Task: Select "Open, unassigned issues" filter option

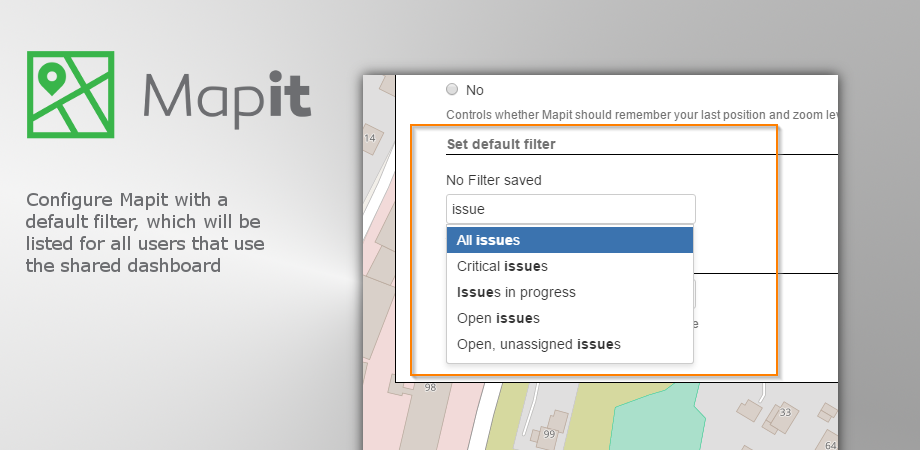Action: [x=570, y=344]
